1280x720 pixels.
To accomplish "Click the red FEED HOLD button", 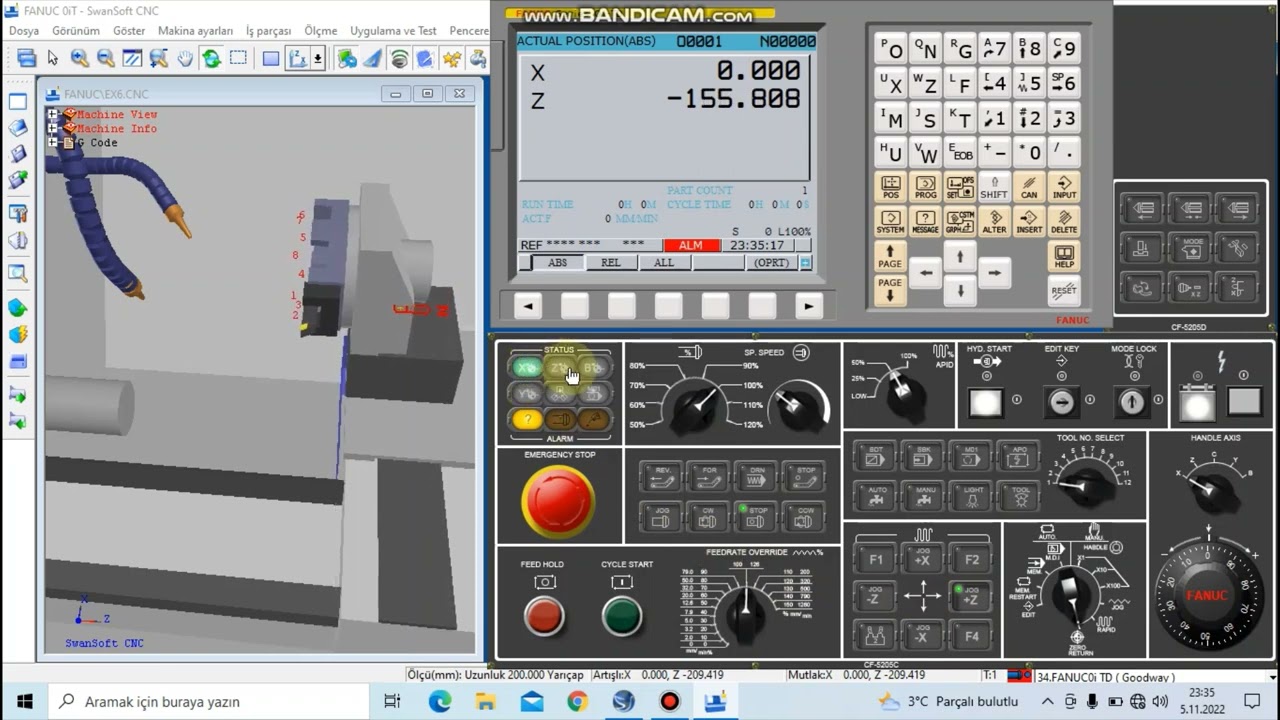I will 544,616.
